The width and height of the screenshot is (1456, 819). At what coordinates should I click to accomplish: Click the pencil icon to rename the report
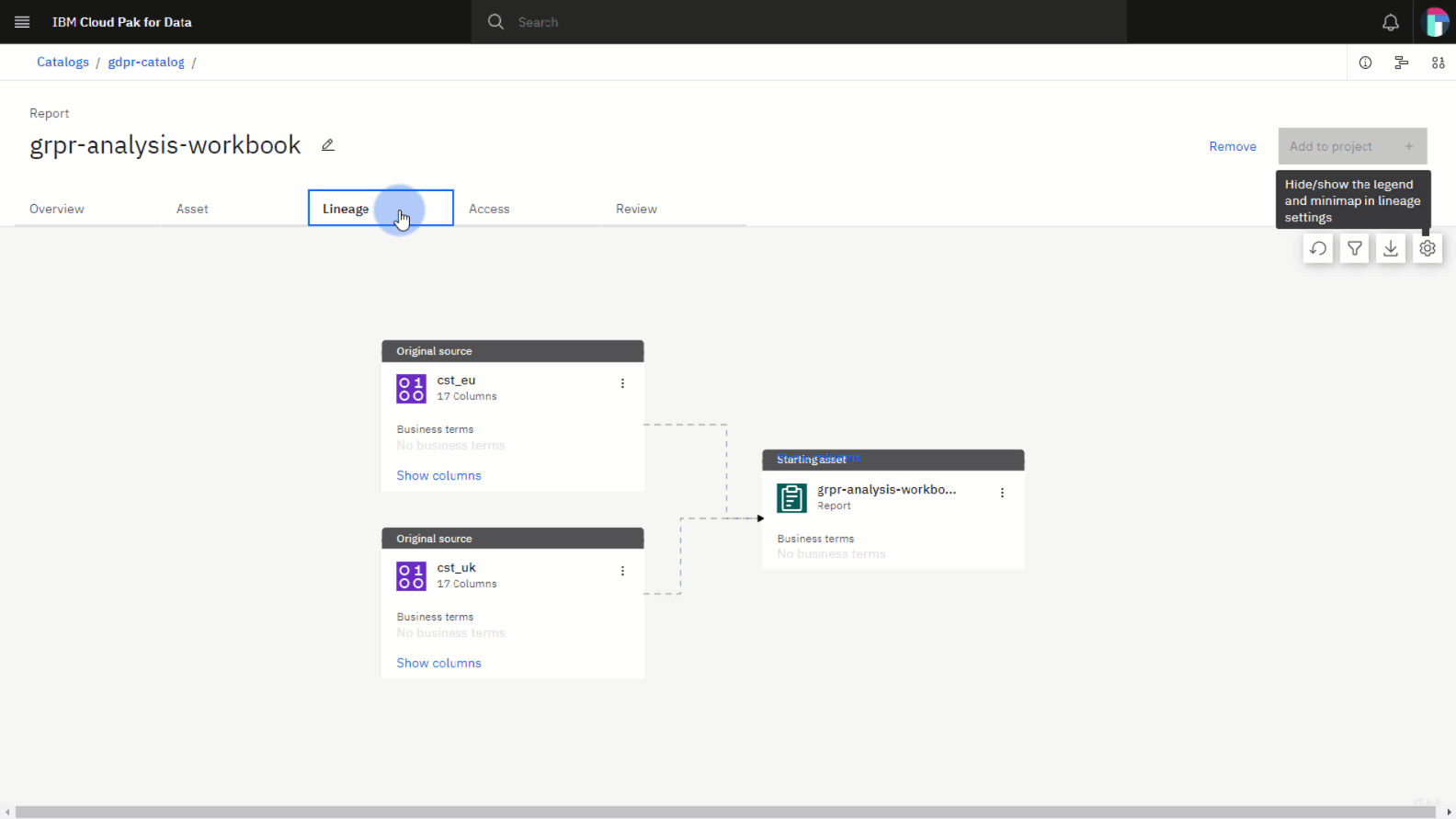pyautogui.click(x=328, y=145)
